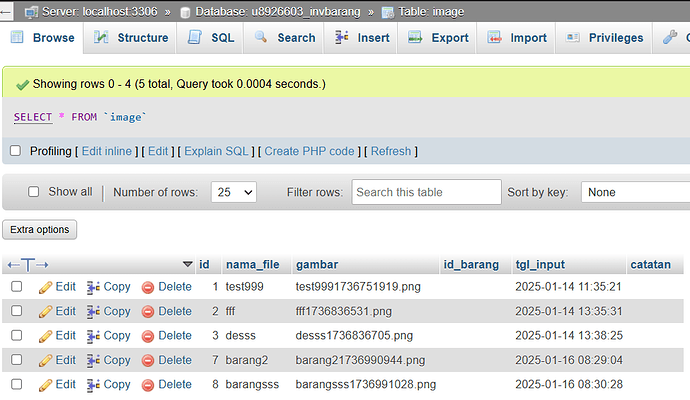Tick the Show all checkbox

coord(34,192)
